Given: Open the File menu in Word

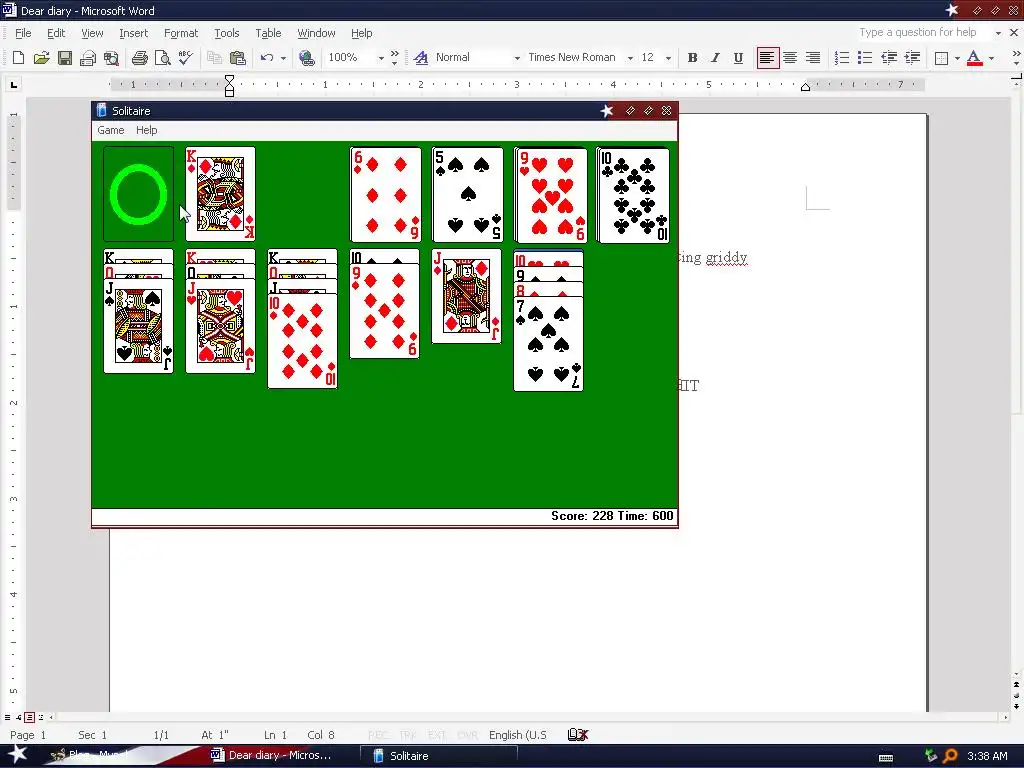Looking at the screenshot, I should 23,33.
